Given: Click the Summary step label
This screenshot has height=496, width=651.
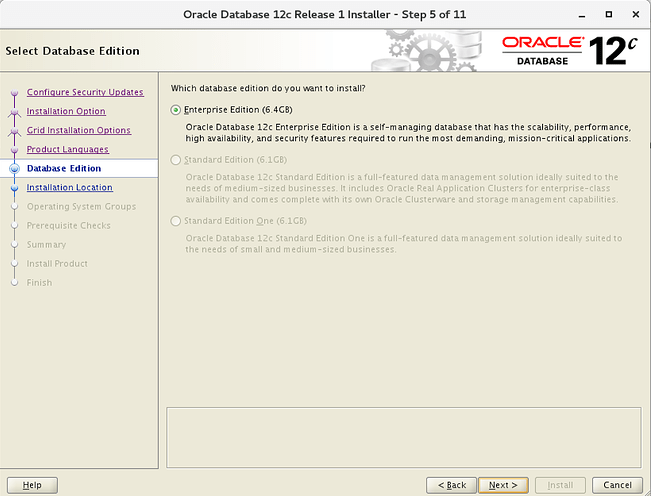Looking at the screenshot, I should [46, 245].
